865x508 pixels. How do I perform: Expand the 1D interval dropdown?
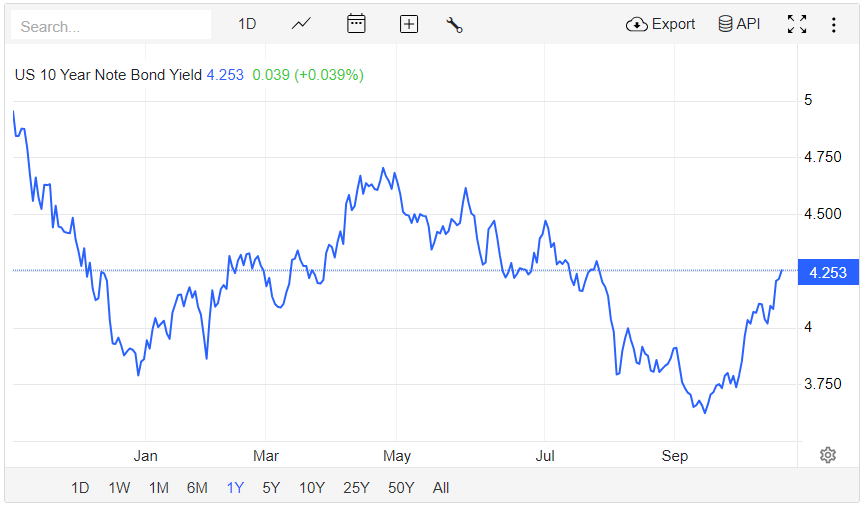[x=247, y=24]
